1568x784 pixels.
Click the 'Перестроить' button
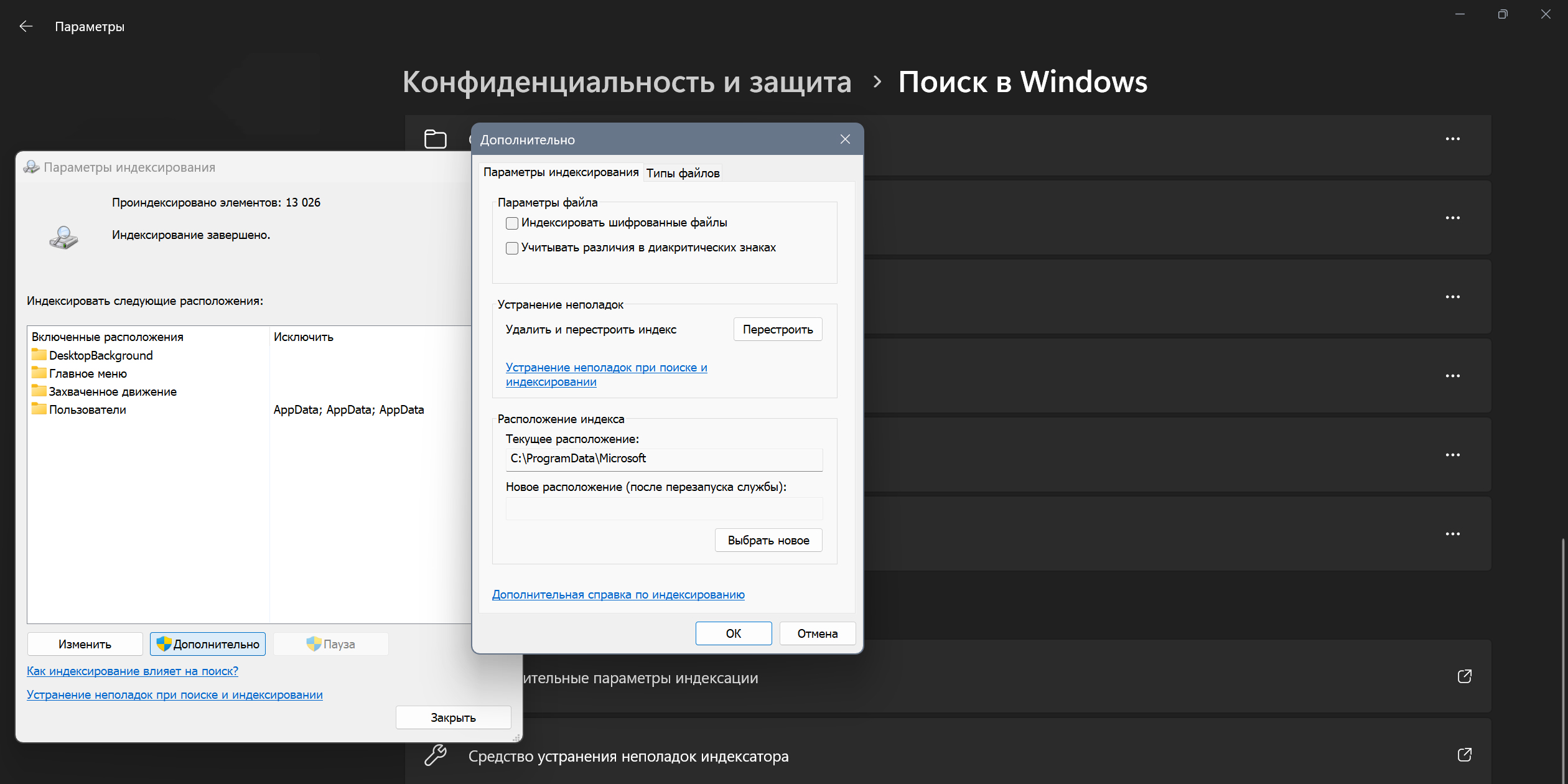coord(778,329)
